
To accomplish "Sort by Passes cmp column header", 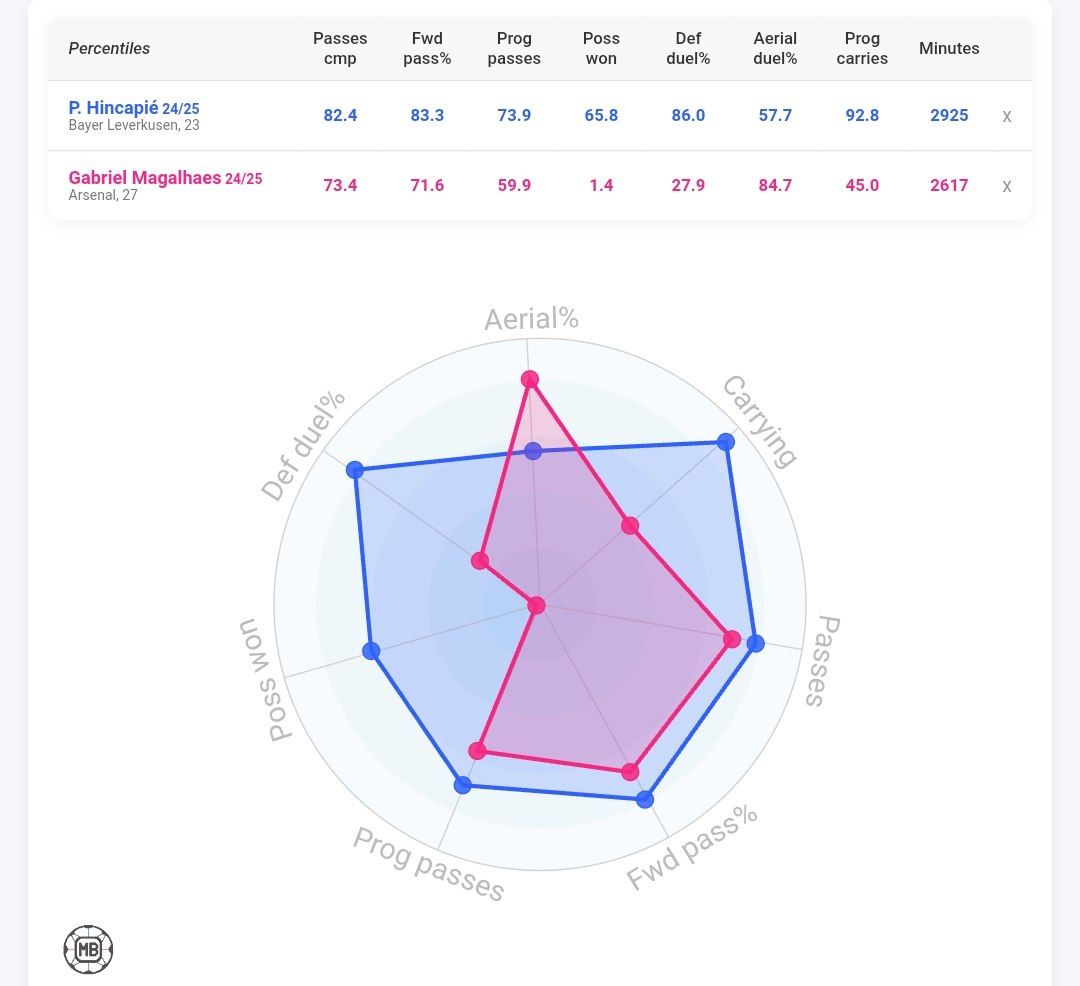I will (340, 48).
